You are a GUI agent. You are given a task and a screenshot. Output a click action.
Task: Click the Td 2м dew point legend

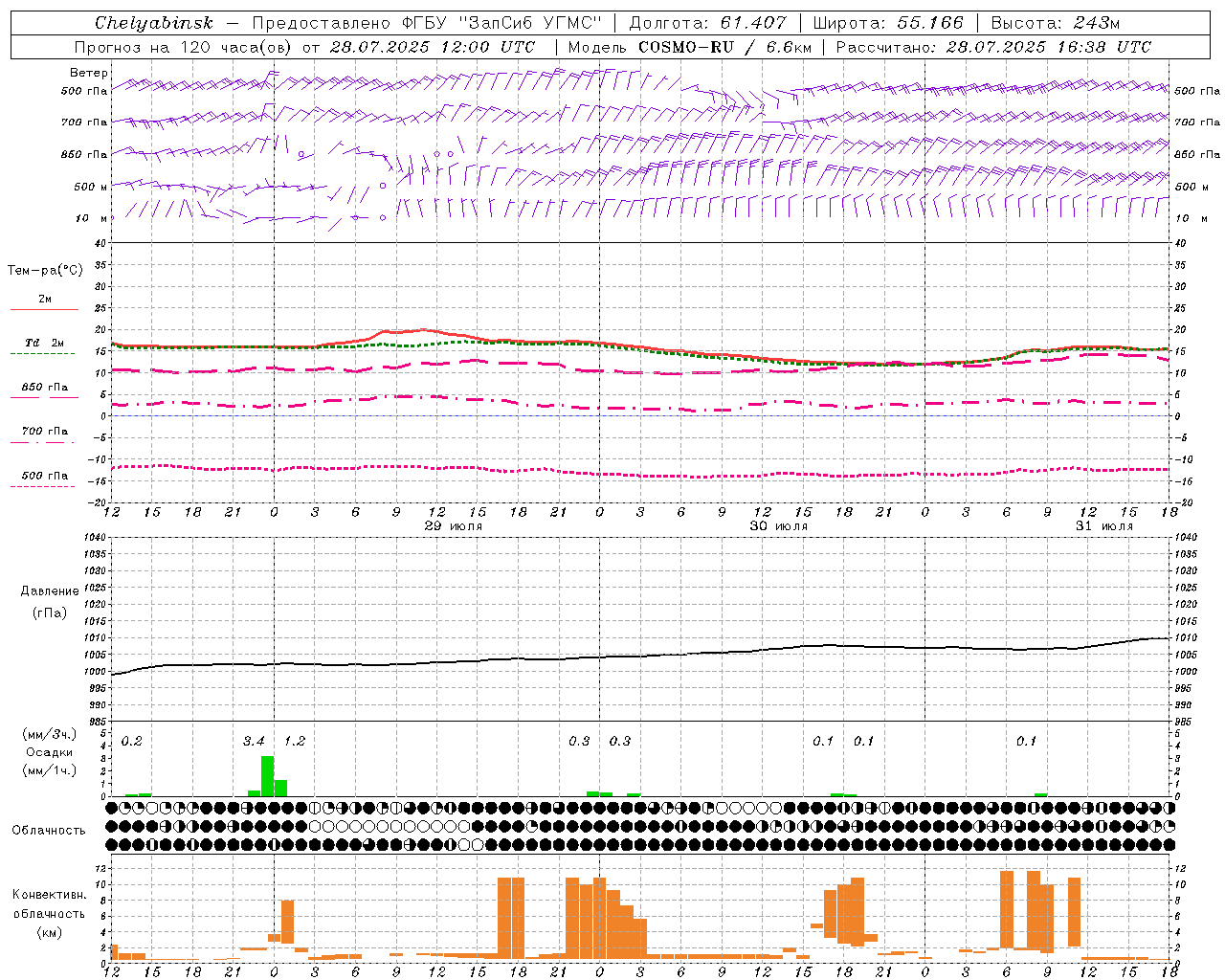44,347
